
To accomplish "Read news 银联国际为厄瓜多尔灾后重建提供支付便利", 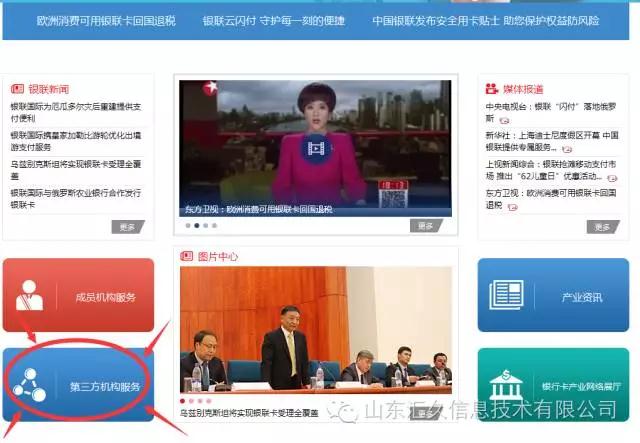I will (x=76, y=112).
